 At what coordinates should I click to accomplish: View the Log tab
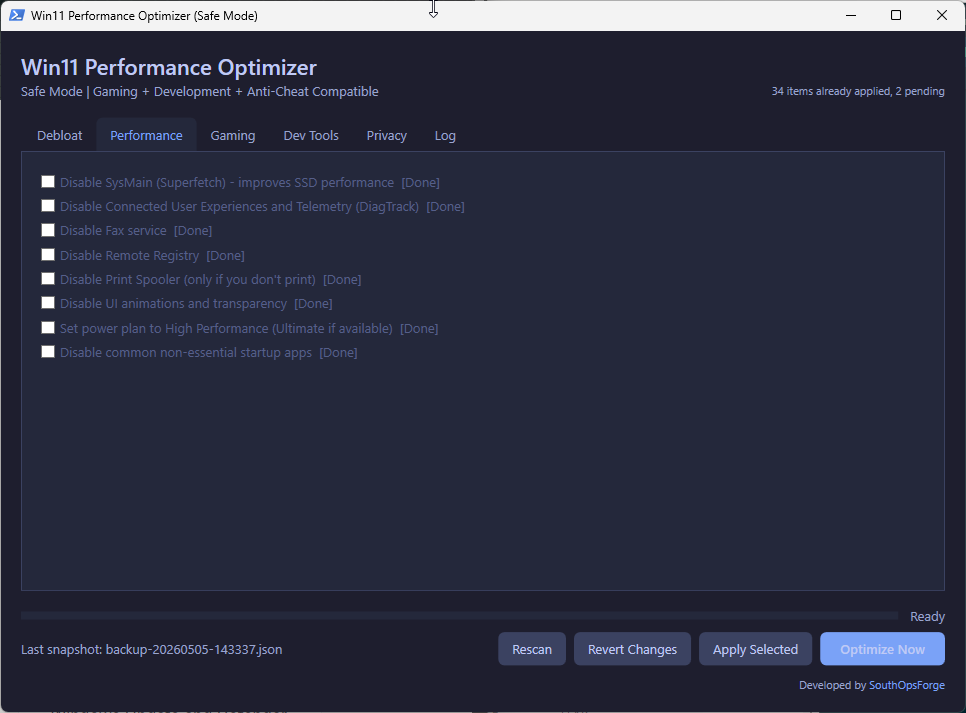point(445,136)
